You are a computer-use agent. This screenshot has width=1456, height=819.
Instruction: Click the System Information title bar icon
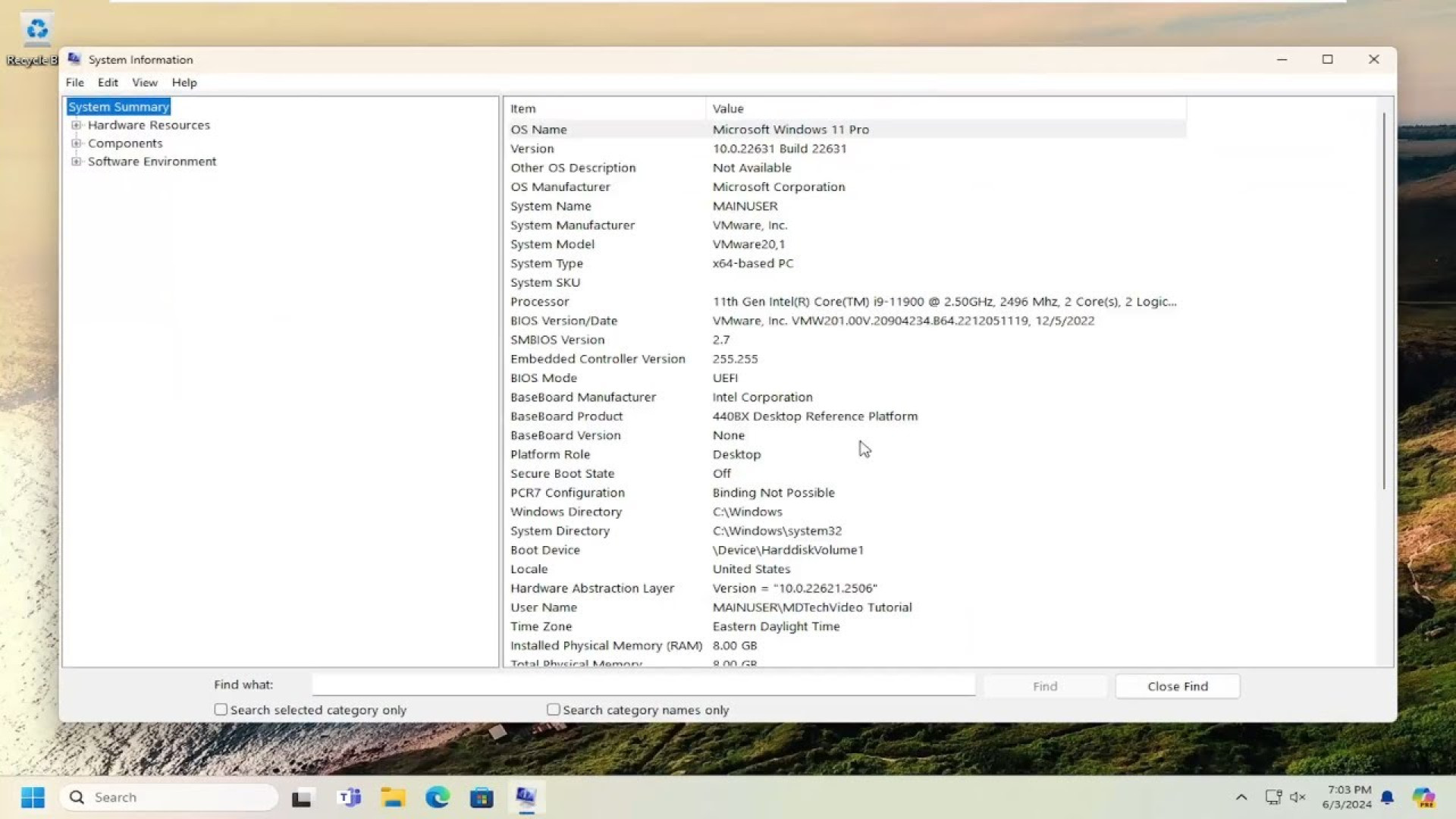74,59
